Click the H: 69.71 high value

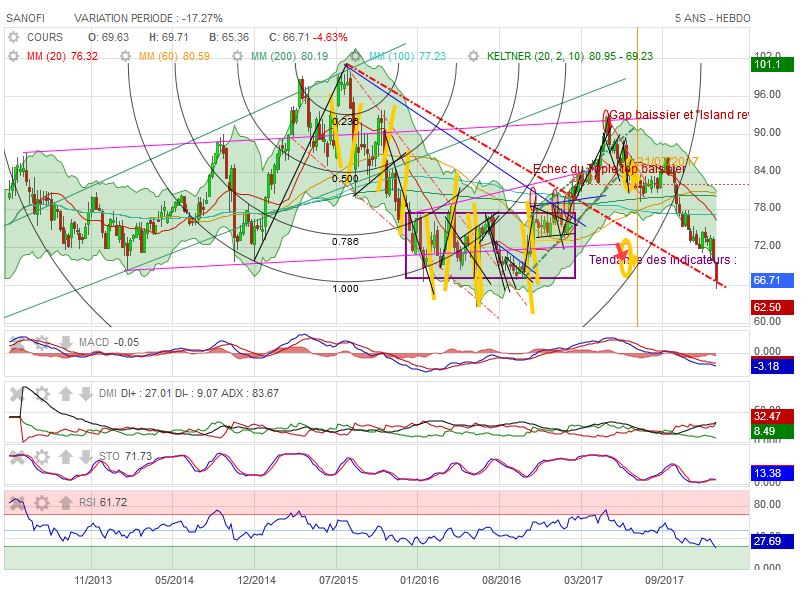point(169,37)
